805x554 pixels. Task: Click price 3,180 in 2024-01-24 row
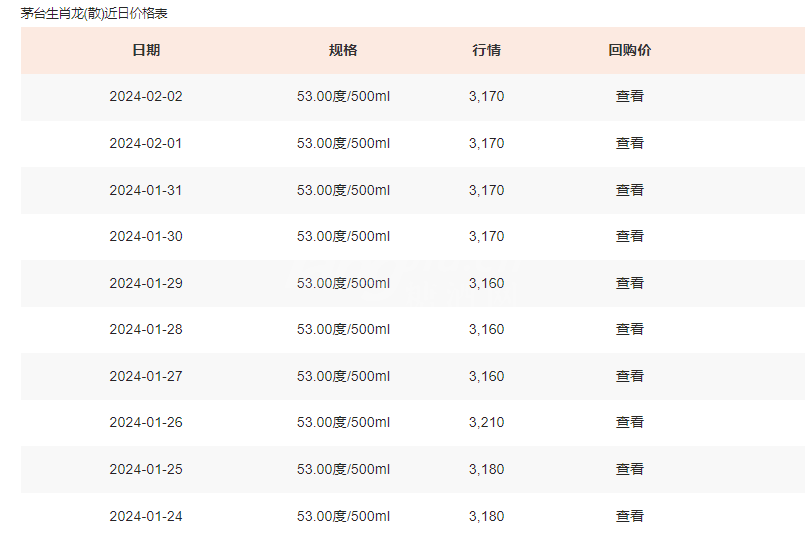click(x=486, y=516)
